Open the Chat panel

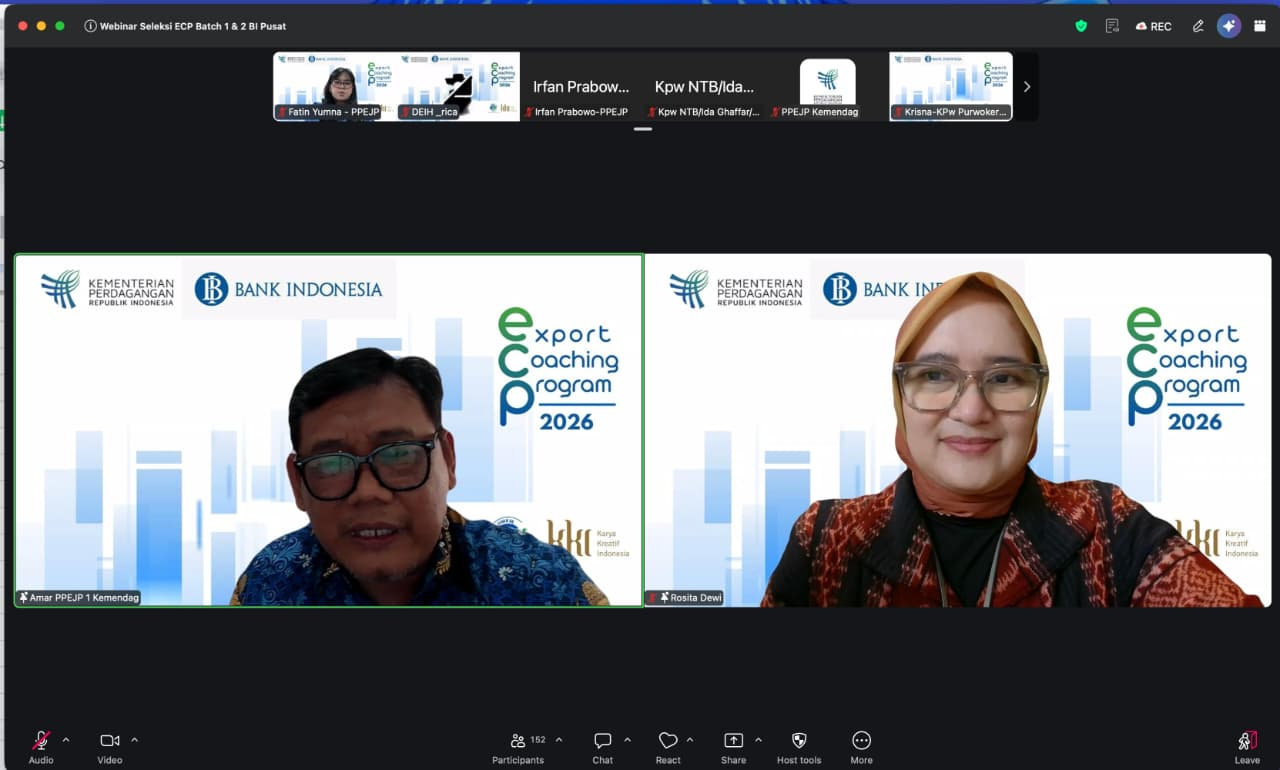click(602, 746)
